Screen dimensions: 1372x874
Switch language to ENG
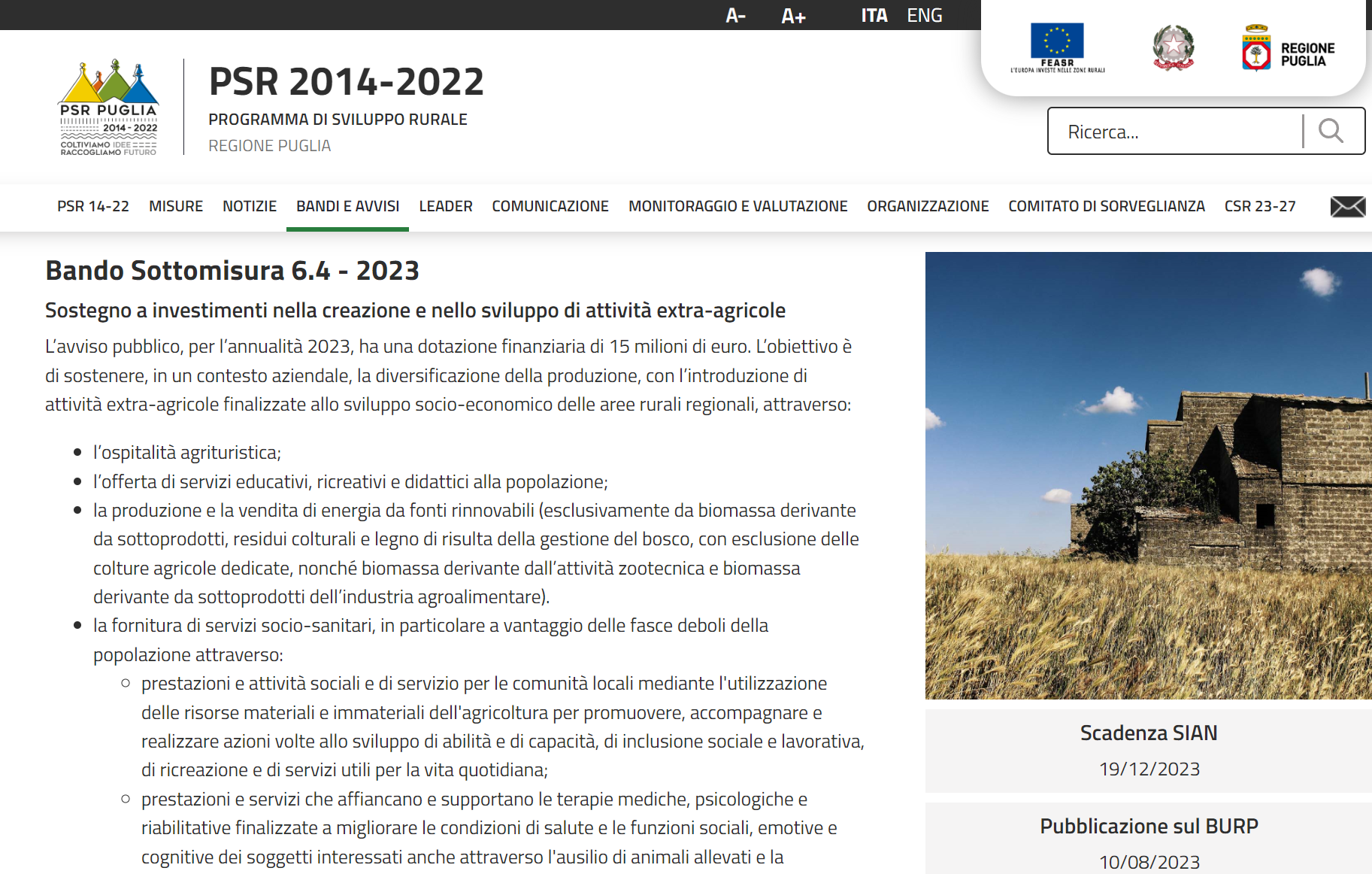point(924,15)
